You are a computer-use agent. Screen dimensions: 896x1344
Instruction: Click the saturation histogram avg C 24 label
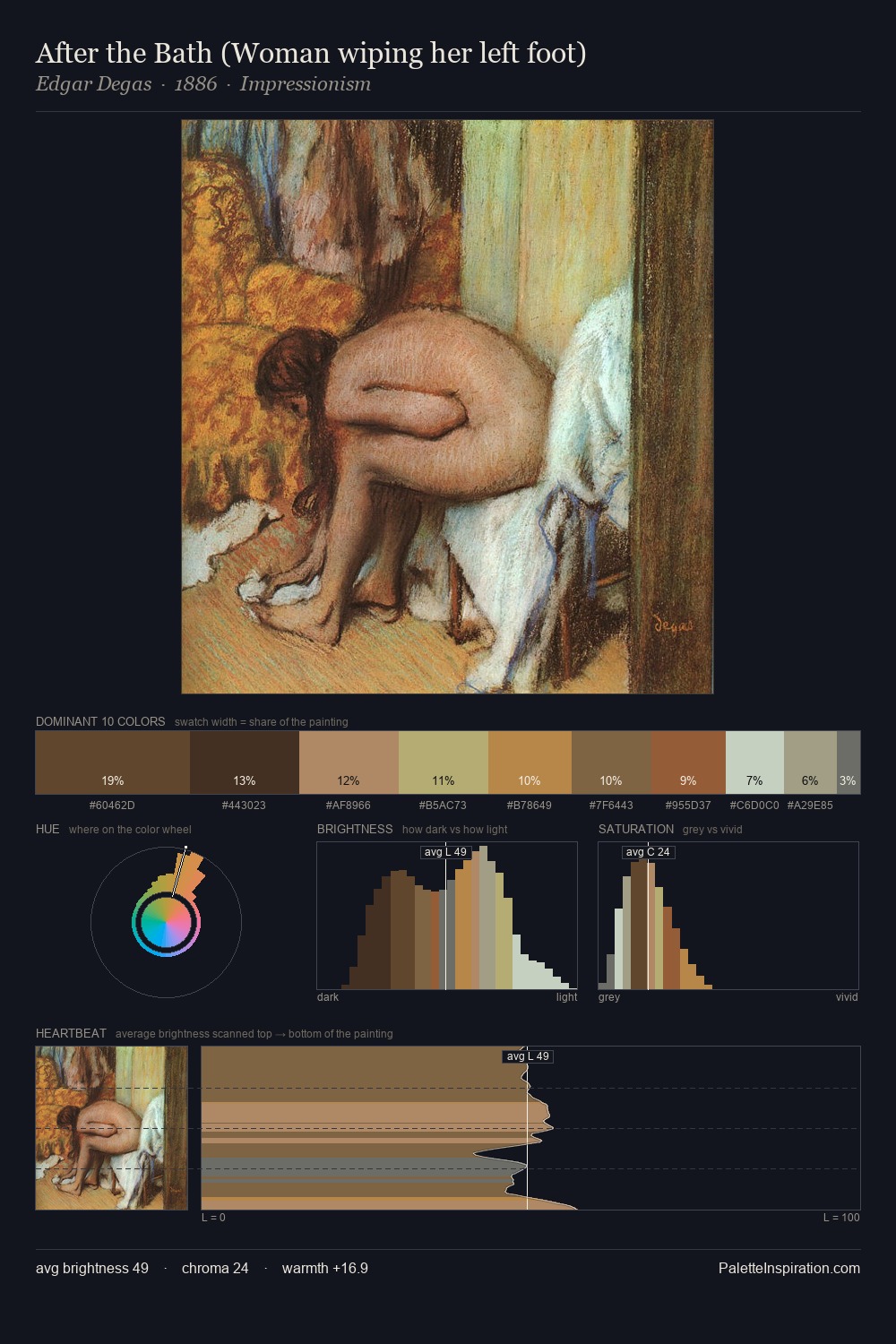coord(648,852)
